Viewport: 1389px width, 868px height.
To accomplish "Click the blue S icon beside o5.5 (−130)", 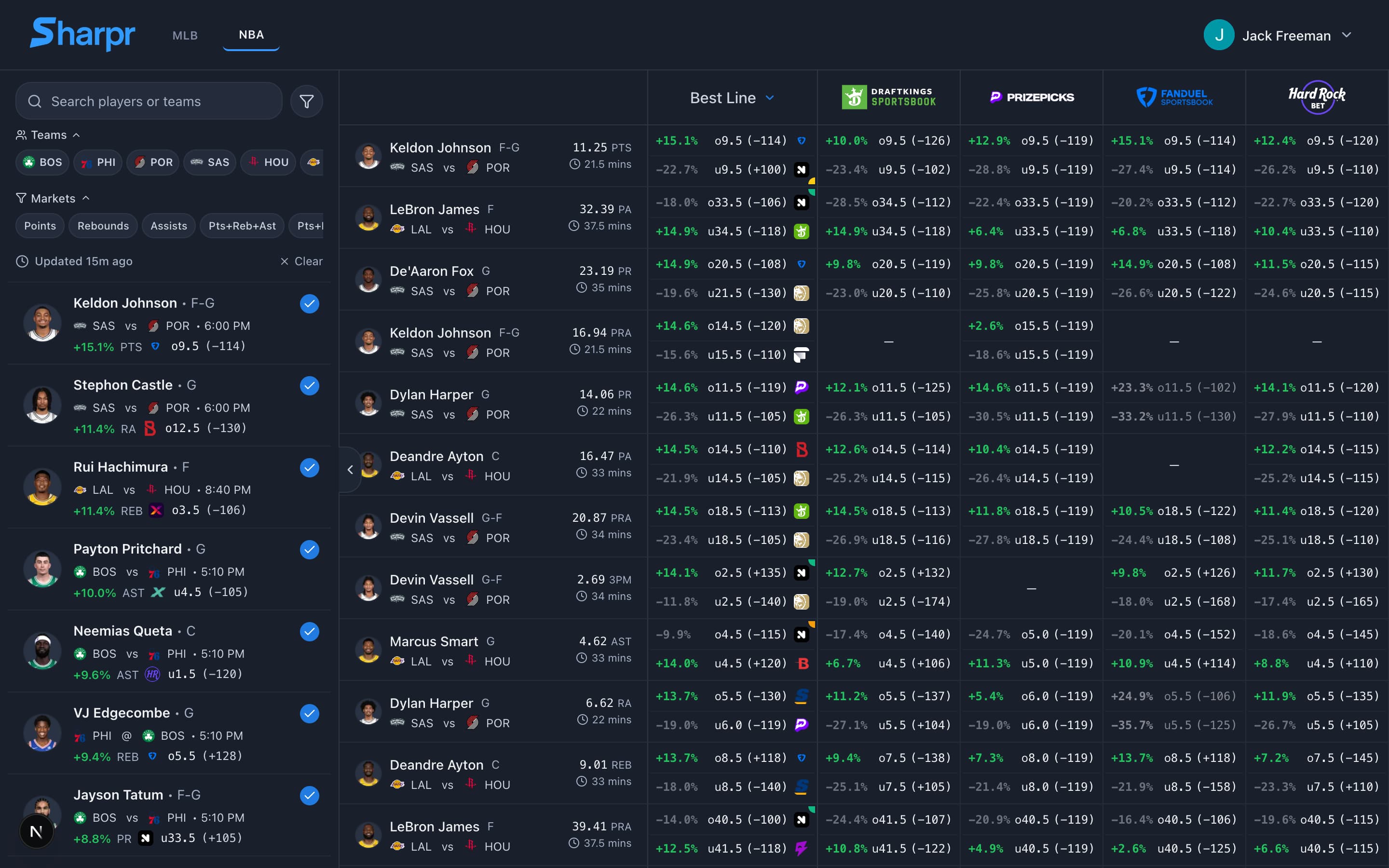I will tap(801, 696).
